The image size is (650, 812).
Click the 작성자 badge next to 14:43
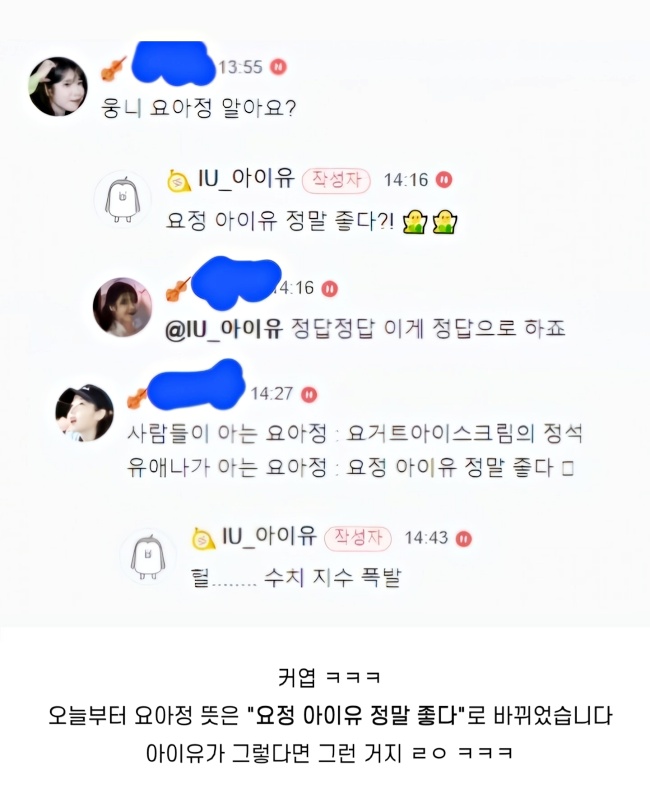click(x=358, y=538)
